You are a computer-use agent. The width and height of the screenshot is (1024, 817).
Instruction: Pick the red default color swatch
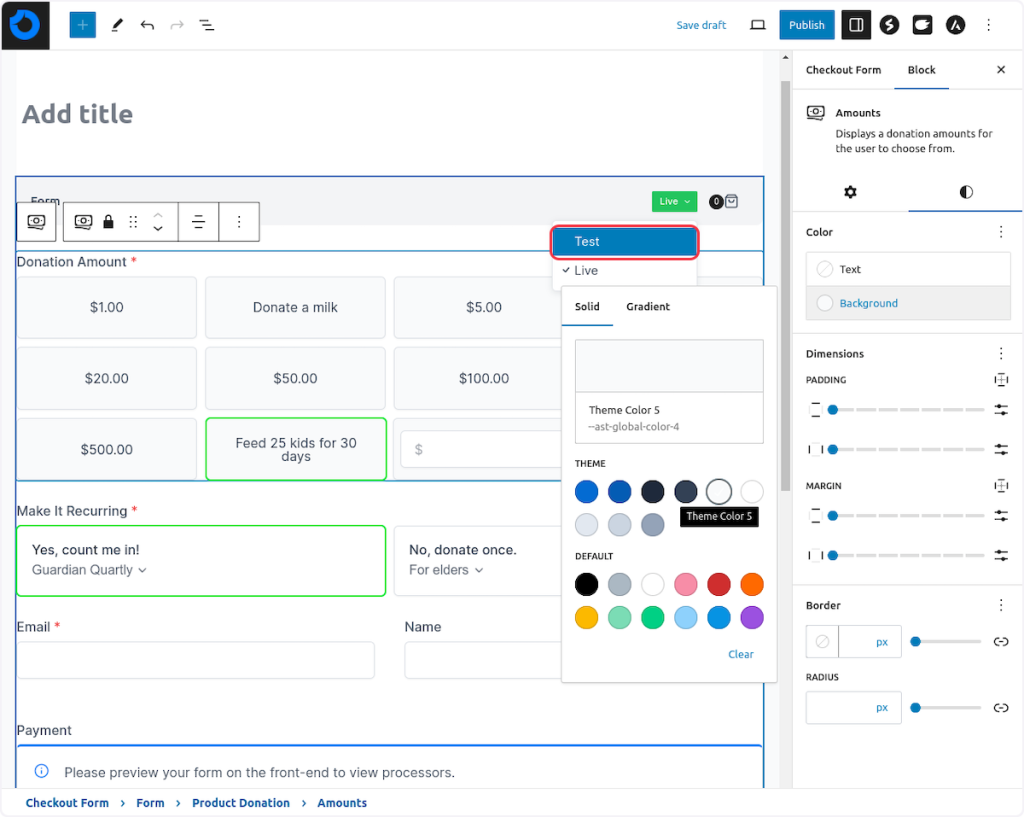(x=719, y=584)
